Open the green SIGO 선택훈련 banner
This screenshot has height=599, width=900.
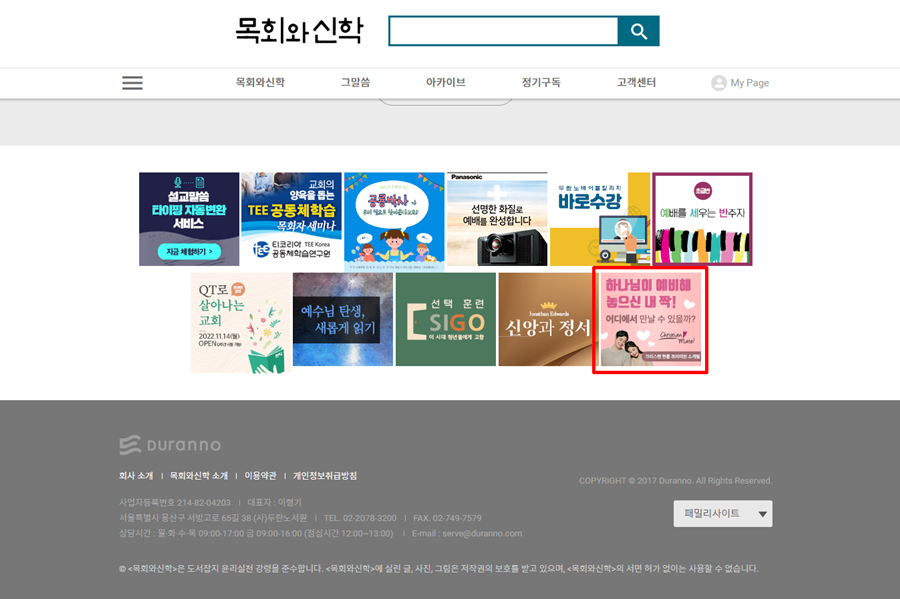point(445,320)
